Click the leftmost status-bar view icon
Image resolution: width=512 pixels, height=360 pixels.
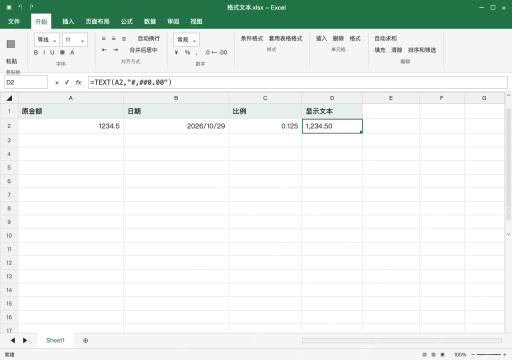click(424, 355)
